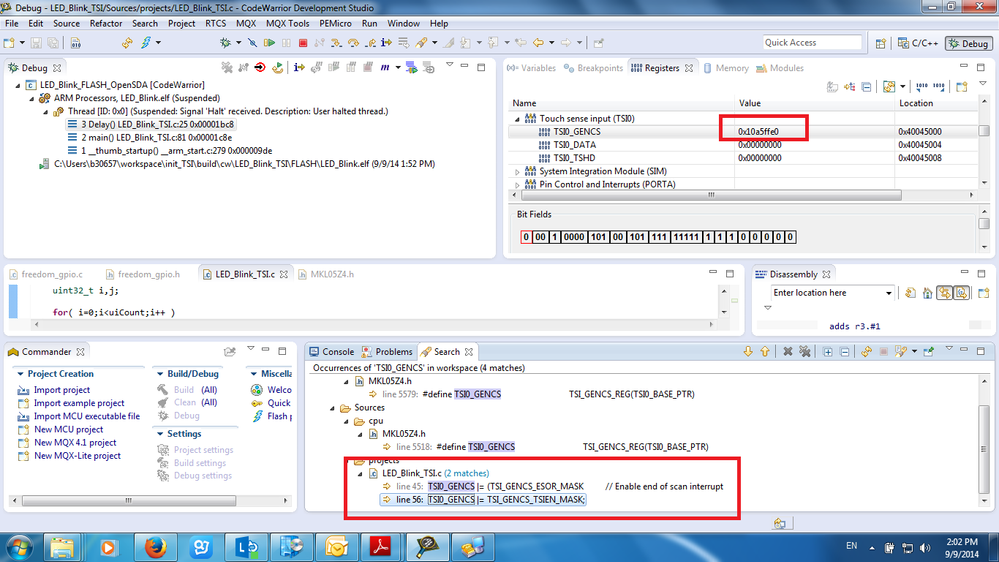Click Reset icon in Debug view toolbar

click(260, 68)
